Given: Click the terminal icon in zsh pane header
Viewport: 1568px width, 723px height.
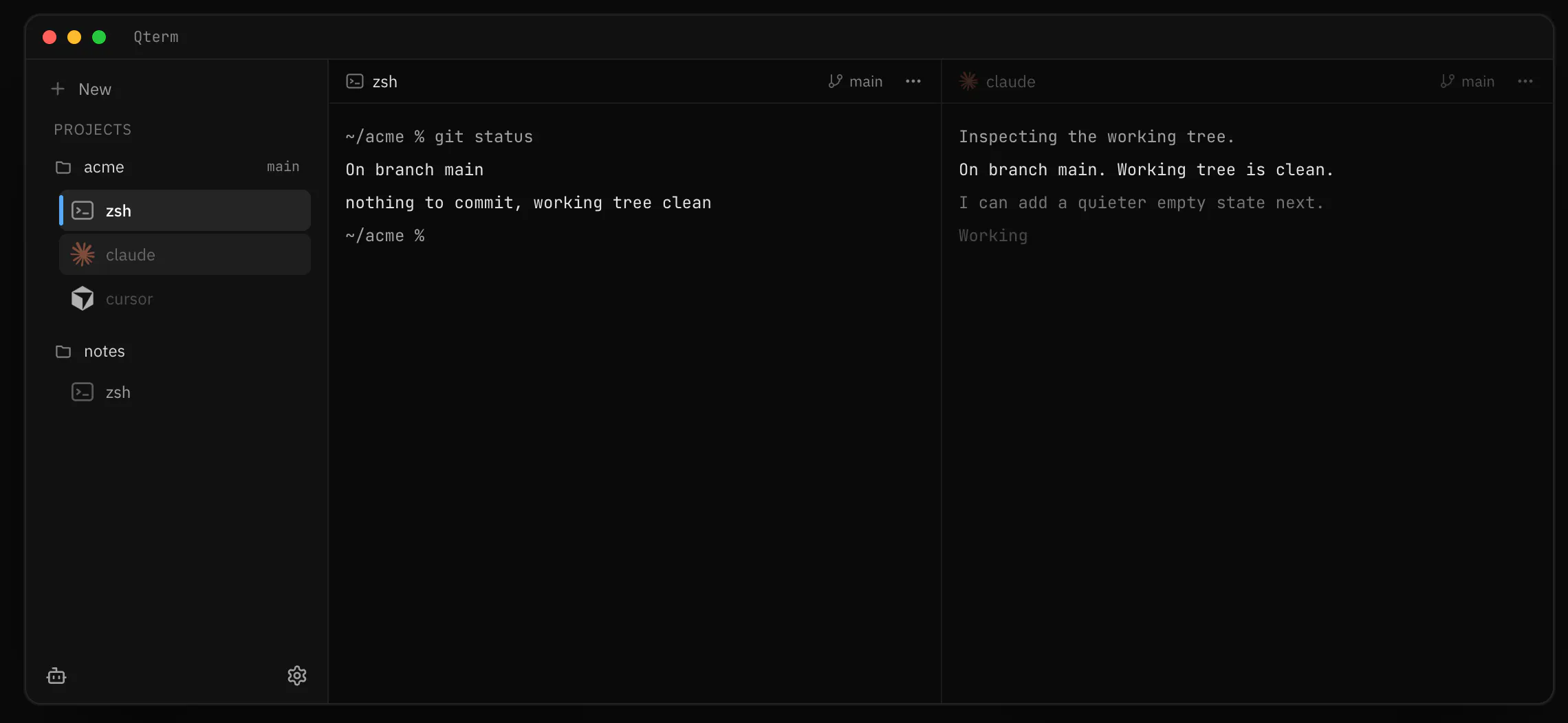Looking at the screenshot, I should click(355, 81).
